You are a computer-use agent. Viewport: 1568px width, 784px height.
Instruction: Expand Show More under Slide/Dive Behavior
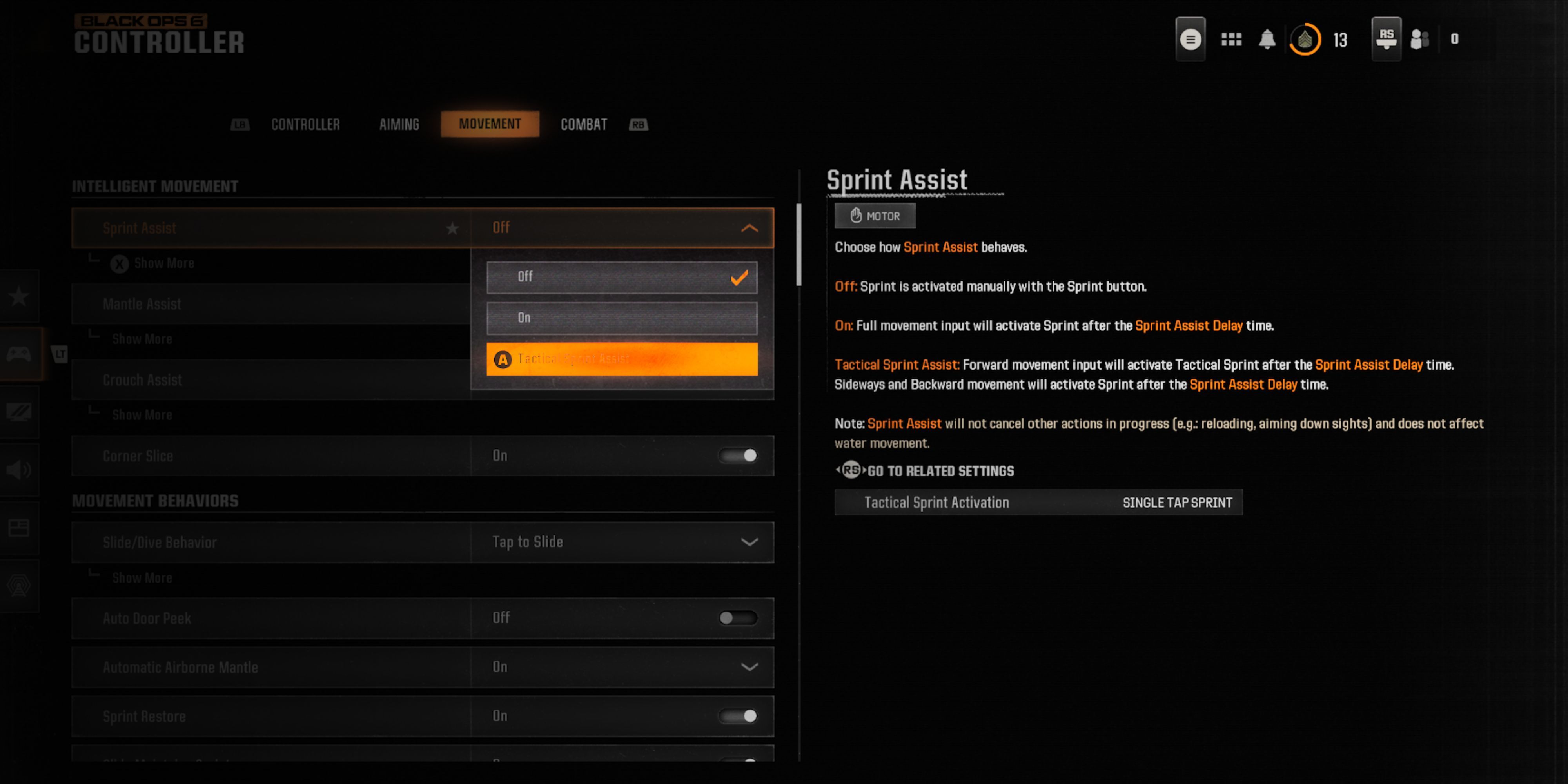[142, 578]
